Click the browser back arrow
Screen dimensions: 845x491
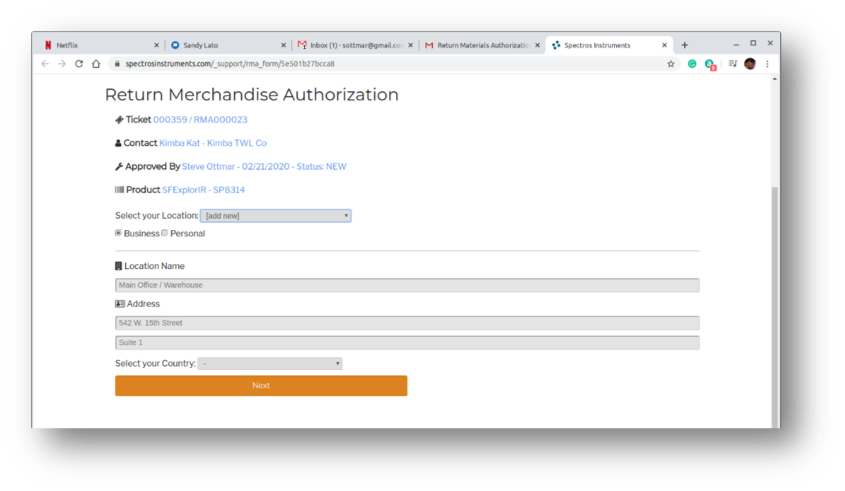coord(45,64)
